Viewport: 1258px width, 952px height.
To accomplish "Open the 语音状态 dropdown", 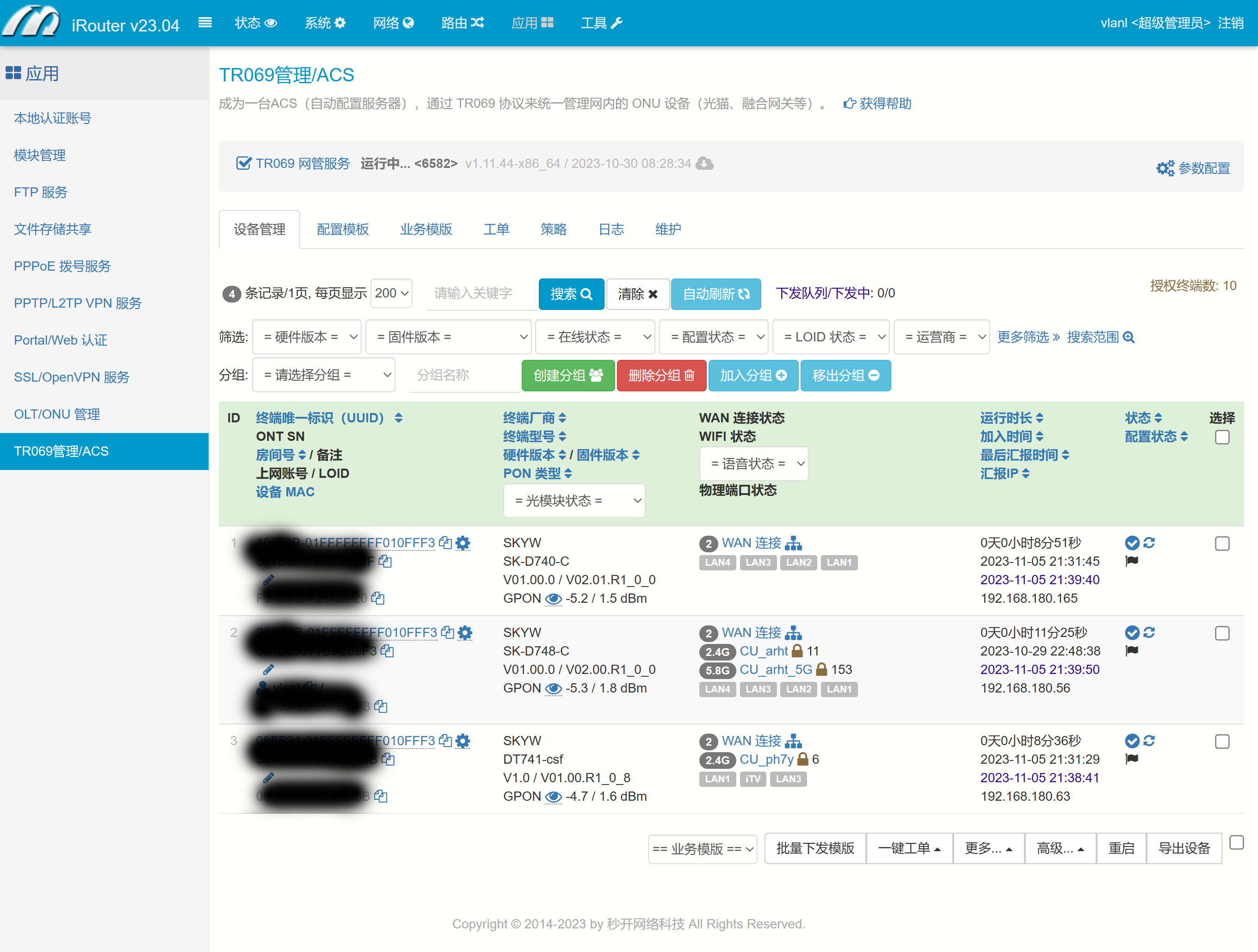I will coord(753,464).
